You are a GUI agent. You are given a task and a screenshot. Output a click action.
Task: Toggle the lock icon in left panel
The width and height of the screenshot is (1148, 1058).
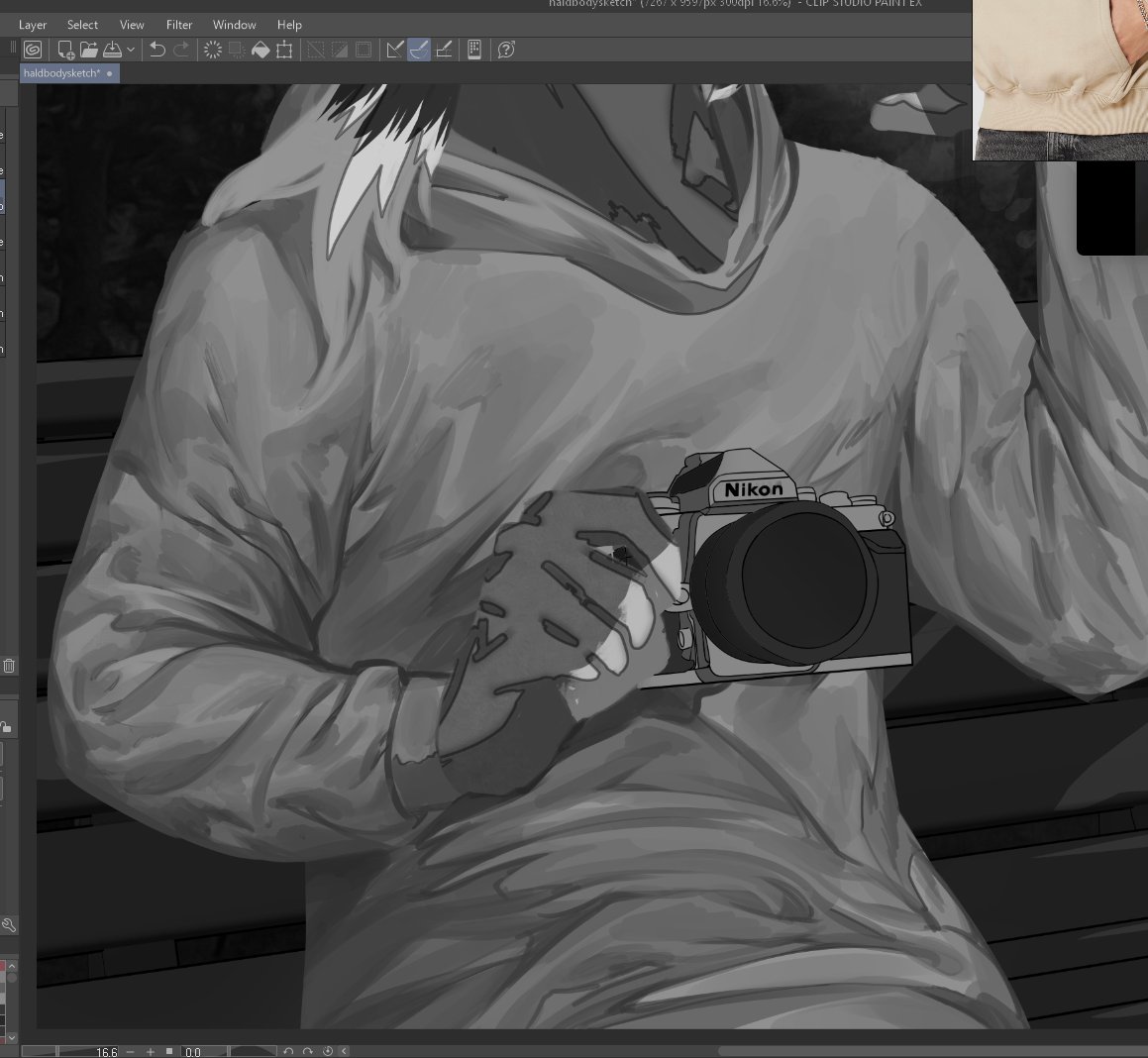[6, 726]
